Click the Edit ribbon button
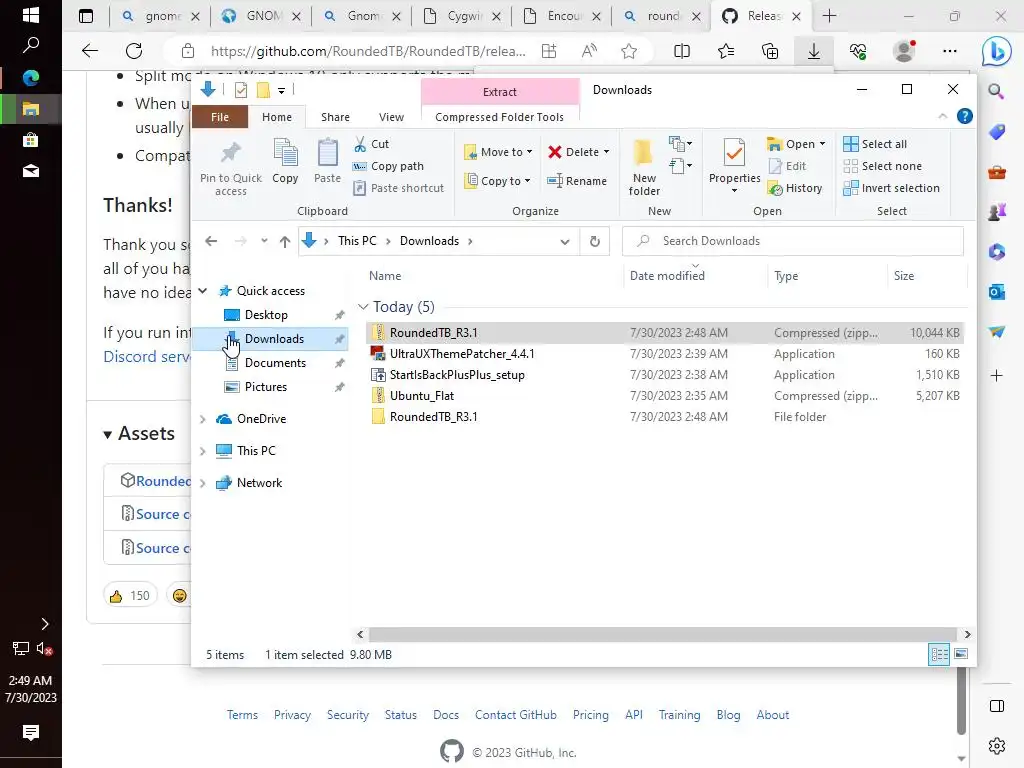Image resolution: width=1024 pixels, height=768 pixels. pos(788,166)
